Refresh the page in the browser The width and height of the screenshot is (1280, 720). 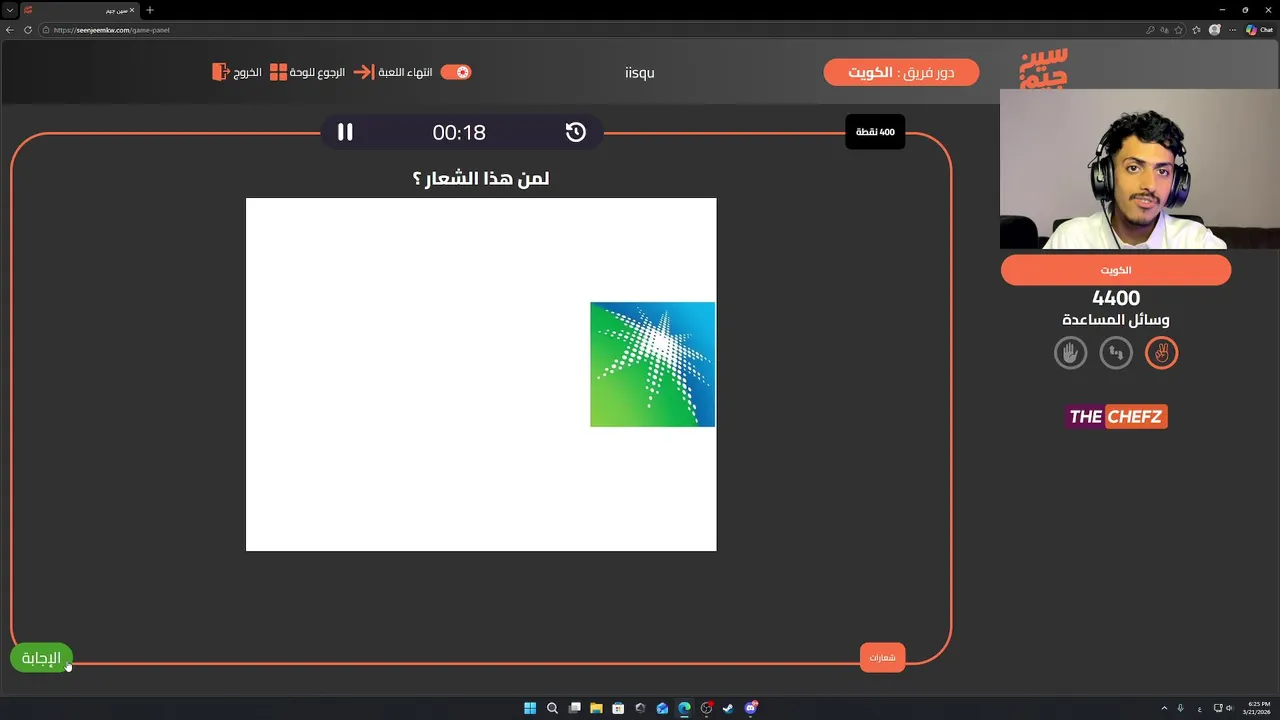coord(27,30)
